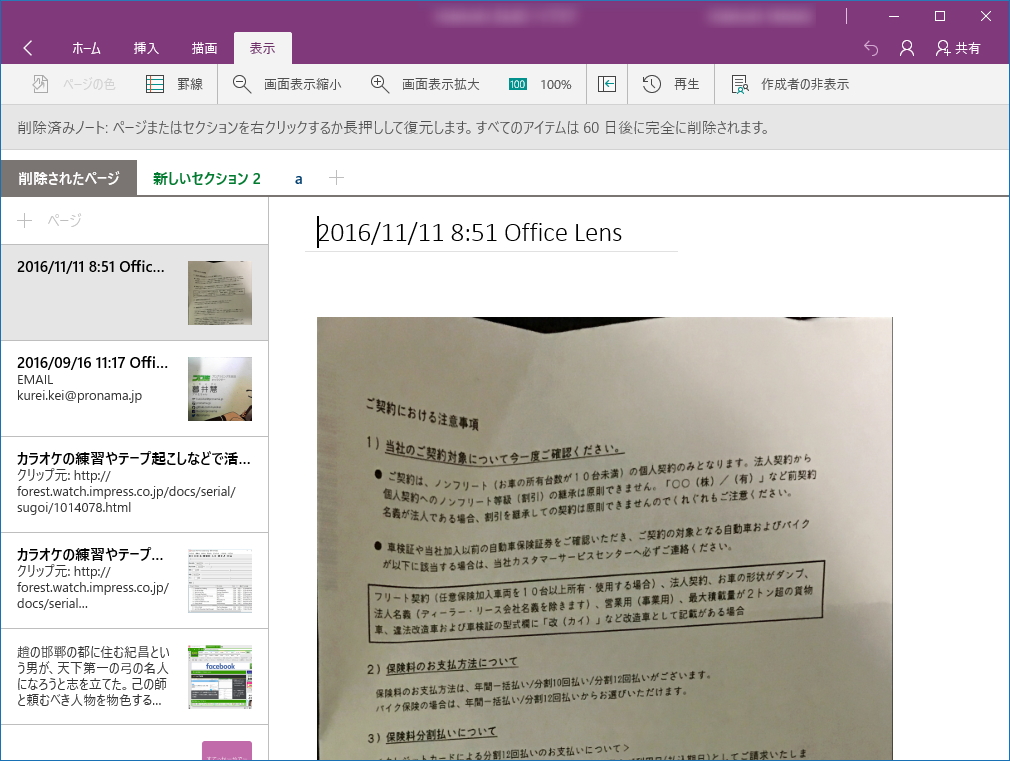Toggle 作成者の非表示 to hide authors
Image resolution: width=1010 pixels, height=761 pixels.
pyautogui.click(x=787, y=84)
